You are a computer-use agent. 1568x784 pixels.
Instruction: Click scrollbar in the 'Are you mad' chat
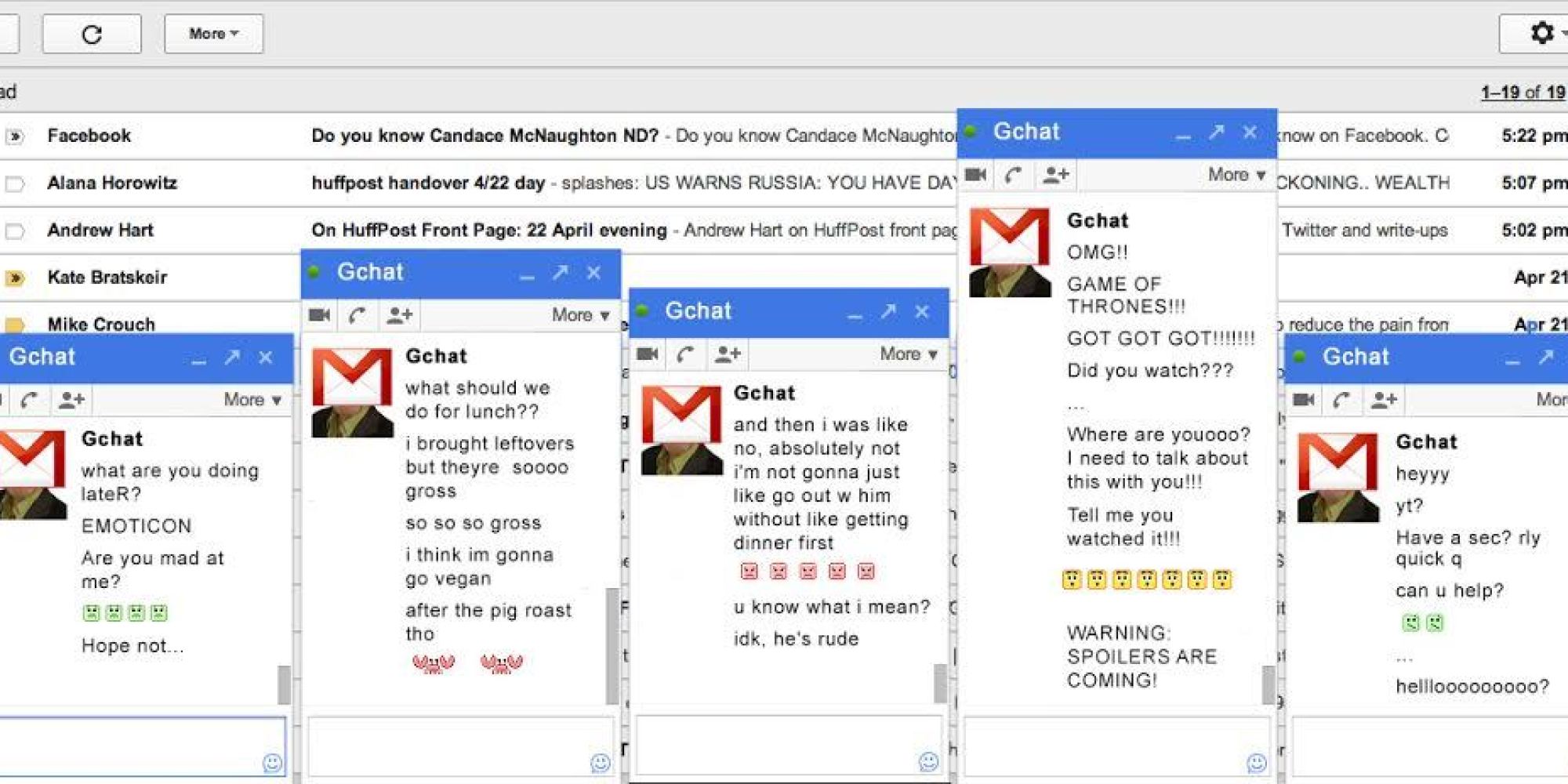coord(284,684)
